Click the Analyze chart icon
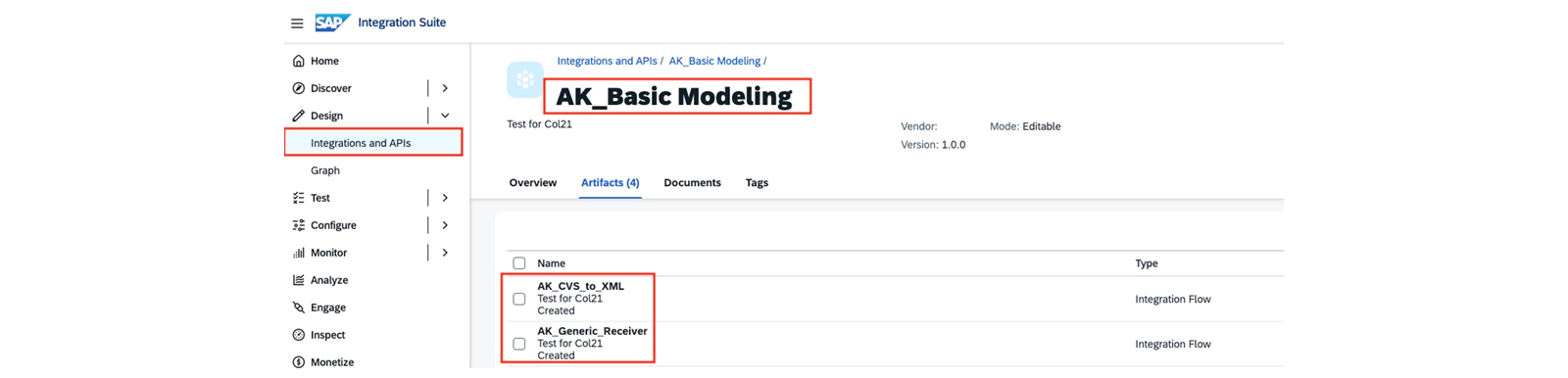Viewport: 1568px width, 378px height. click(x=298, y=280)
